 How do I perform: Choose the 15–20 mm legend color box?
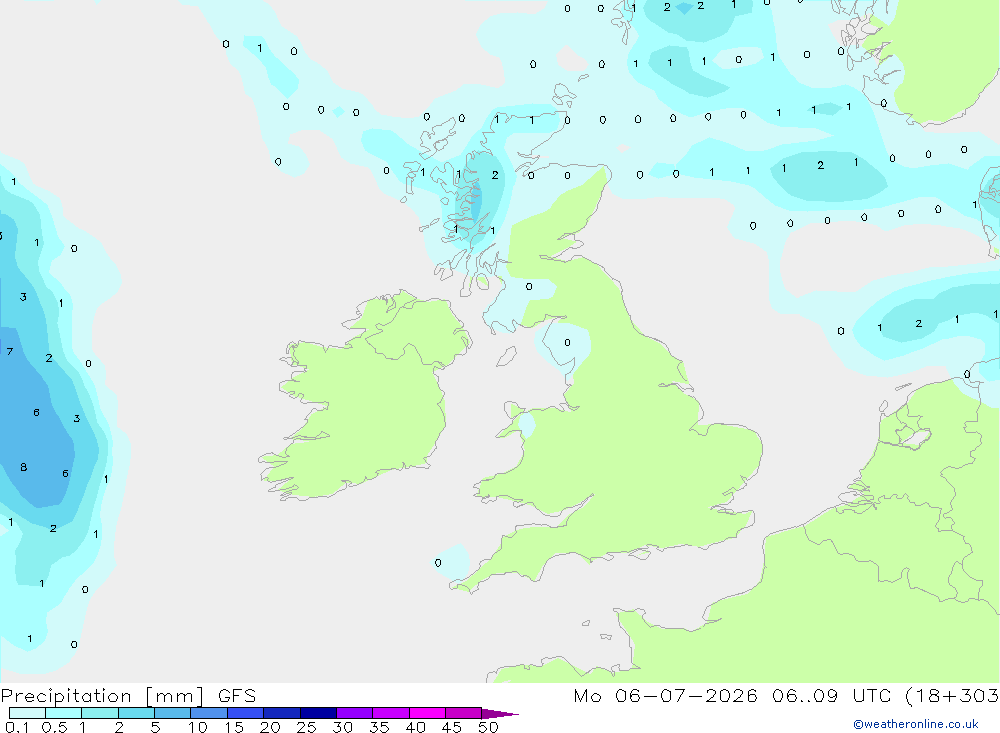246,713
